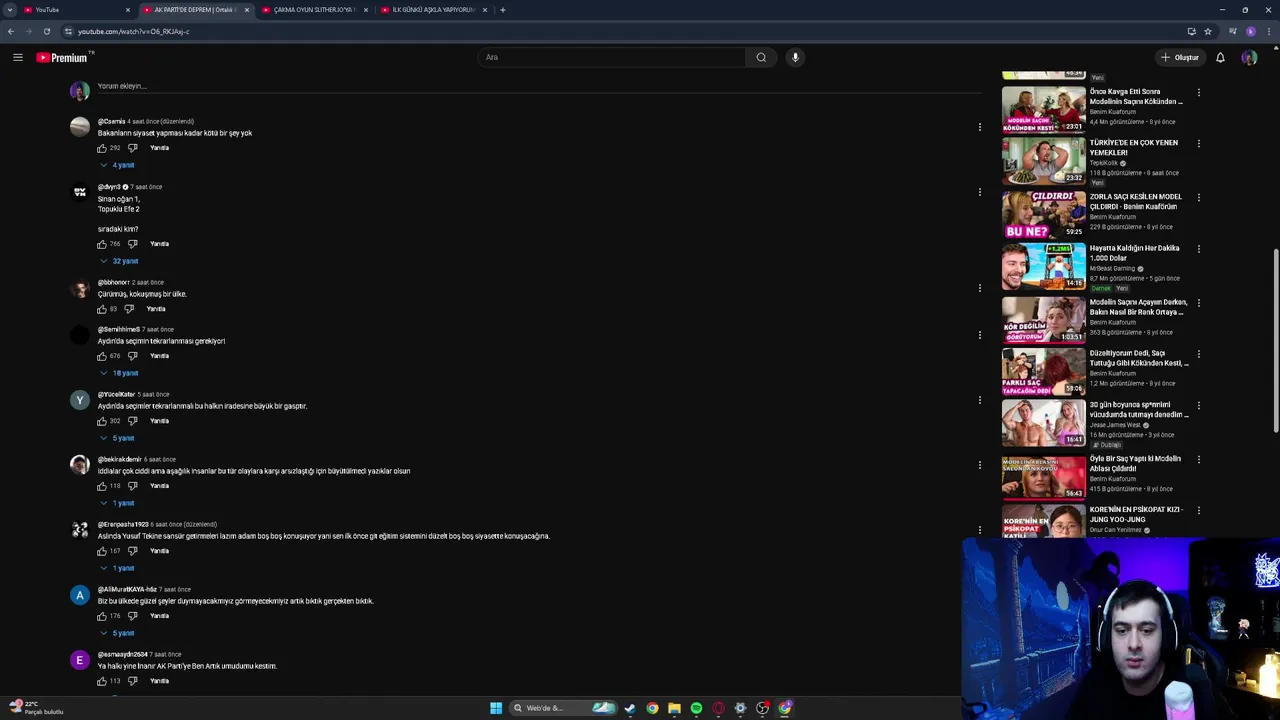Open the 'ZORLA SAÇI KESİLEN MODEL' video thumbnail

coord(1044,215)
